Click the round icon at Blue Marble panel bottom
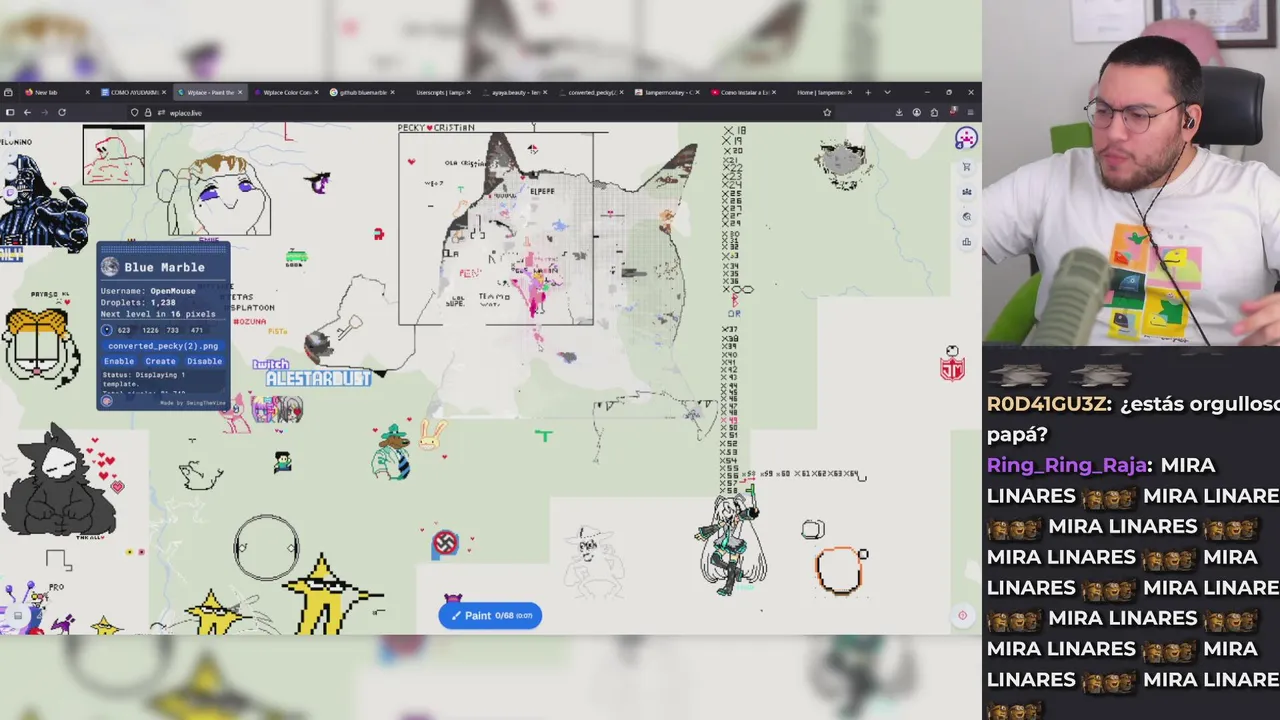Screen dimensions: 1280x720 pos(107,401)
